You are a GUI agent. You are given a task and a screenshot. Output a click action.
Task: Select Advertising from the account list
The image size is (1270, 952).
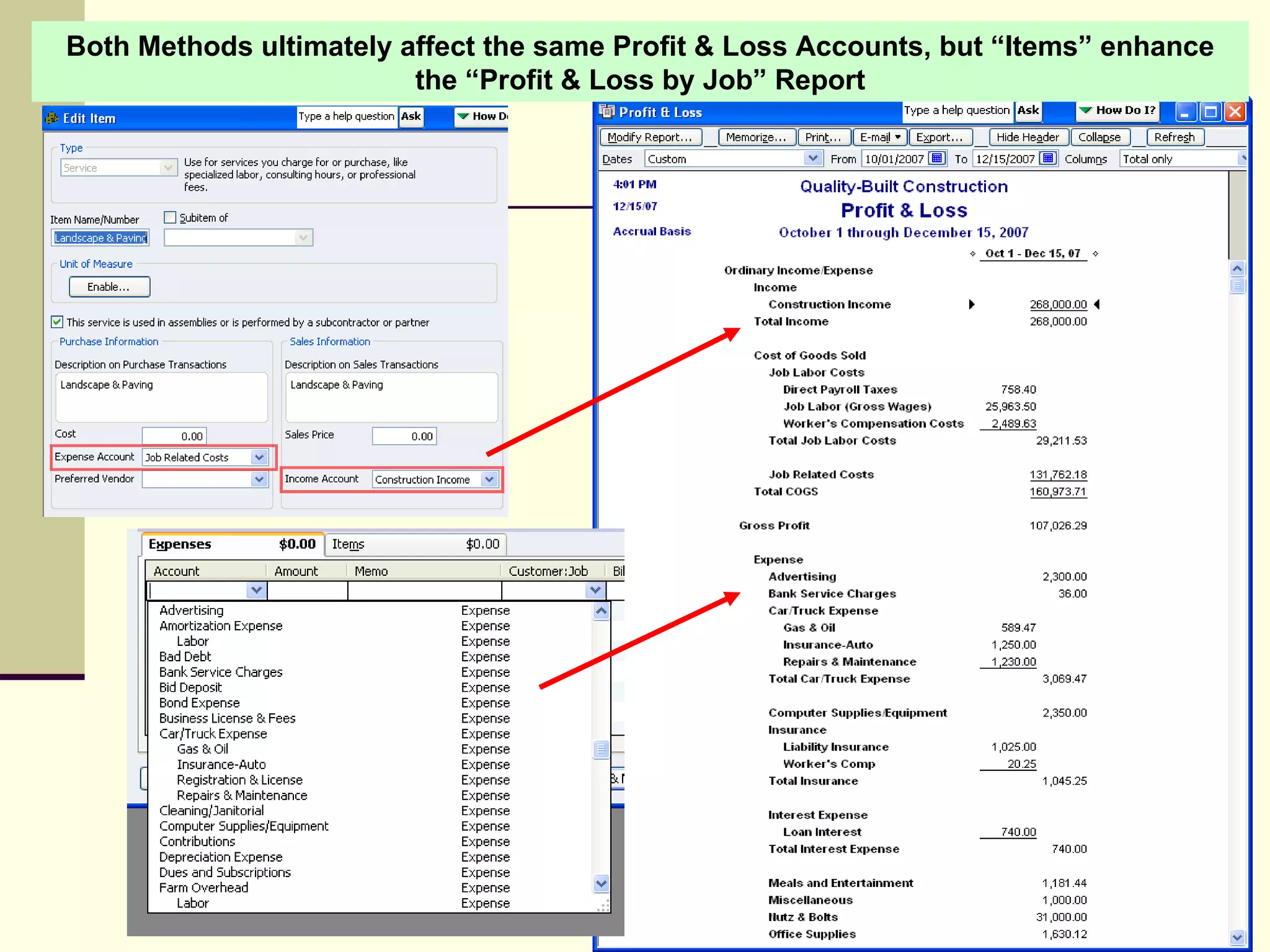(191, 610)
